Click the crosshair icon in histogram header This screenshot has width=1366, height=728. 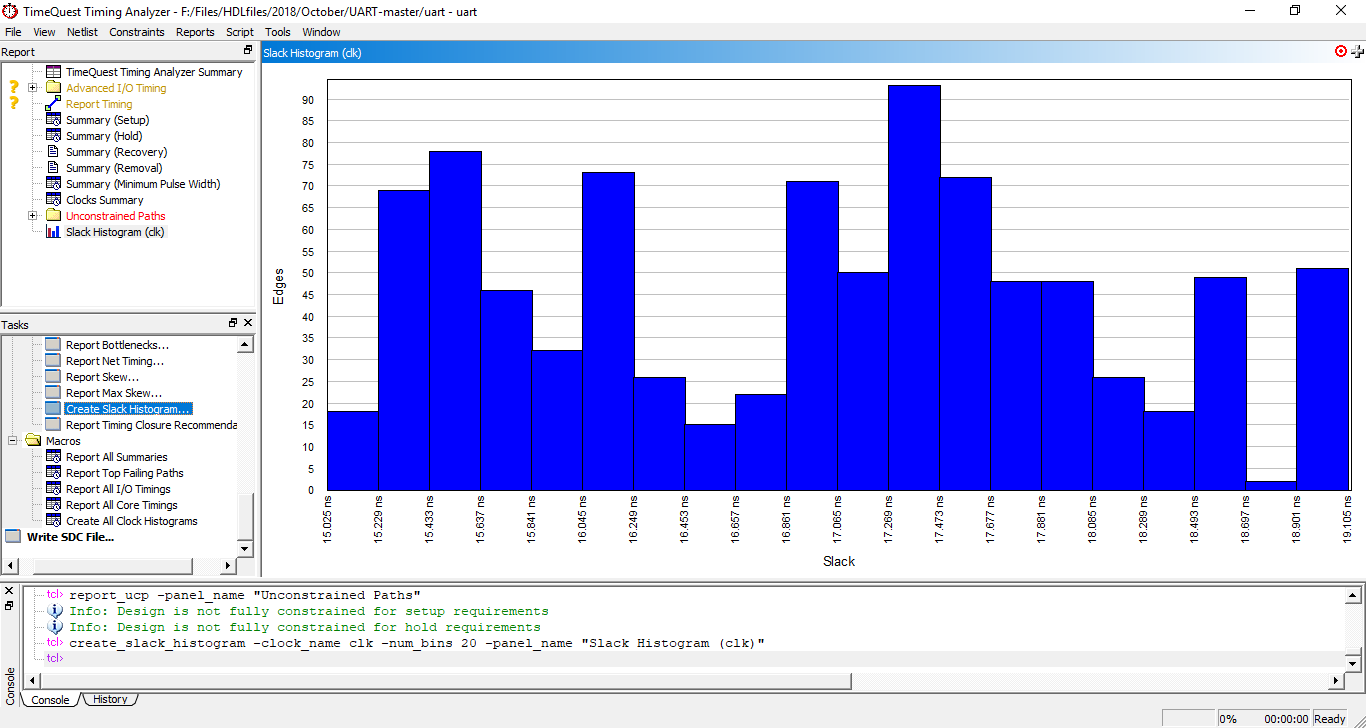(x=1357, y=51)
